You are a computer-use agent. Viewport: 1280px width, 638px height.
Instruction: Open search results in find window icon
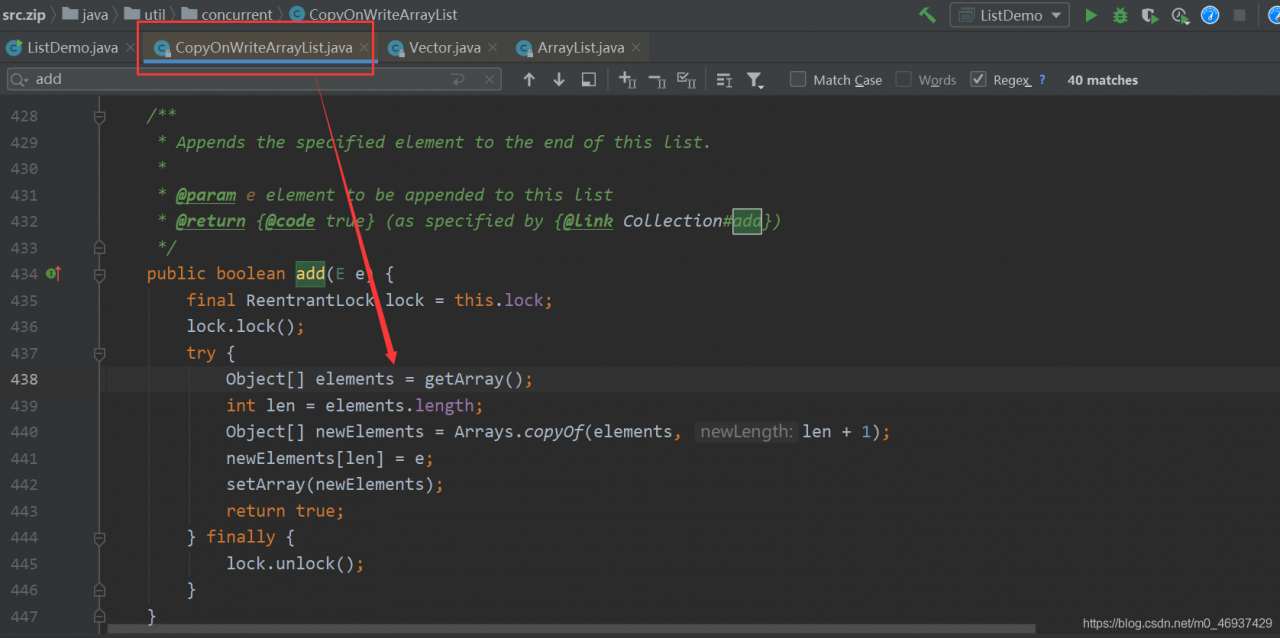pos(589,80)
